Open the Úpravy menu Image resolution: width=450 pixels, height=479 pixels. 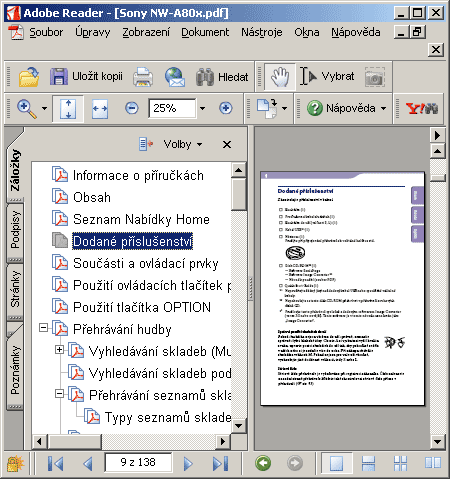(x=93, y=32)
